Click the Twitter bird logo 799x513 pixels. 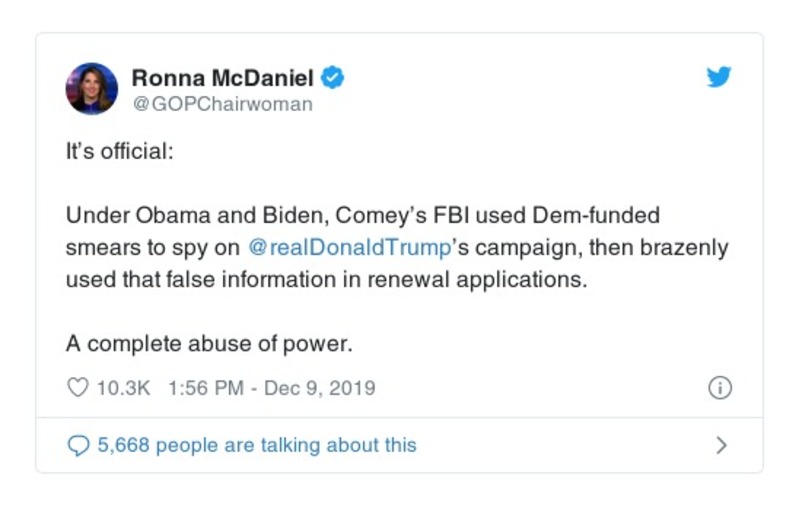pos(718,78)
